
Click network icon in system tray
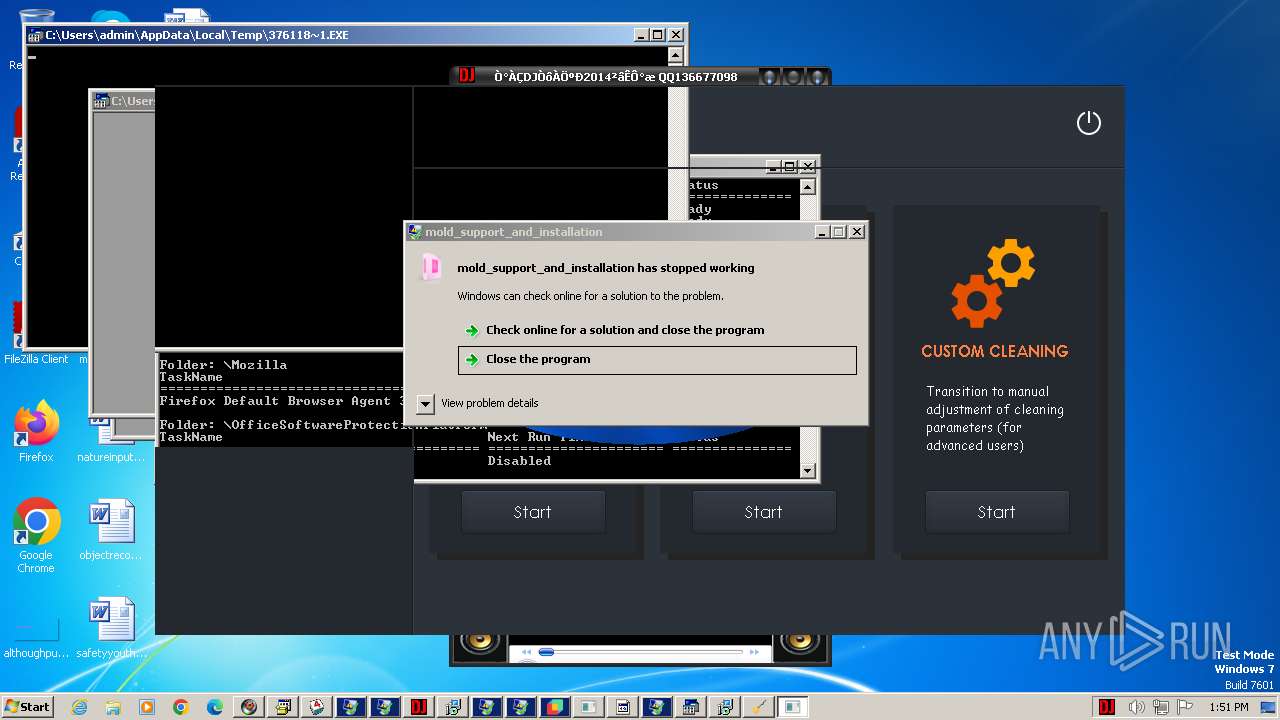point(1161,707)
